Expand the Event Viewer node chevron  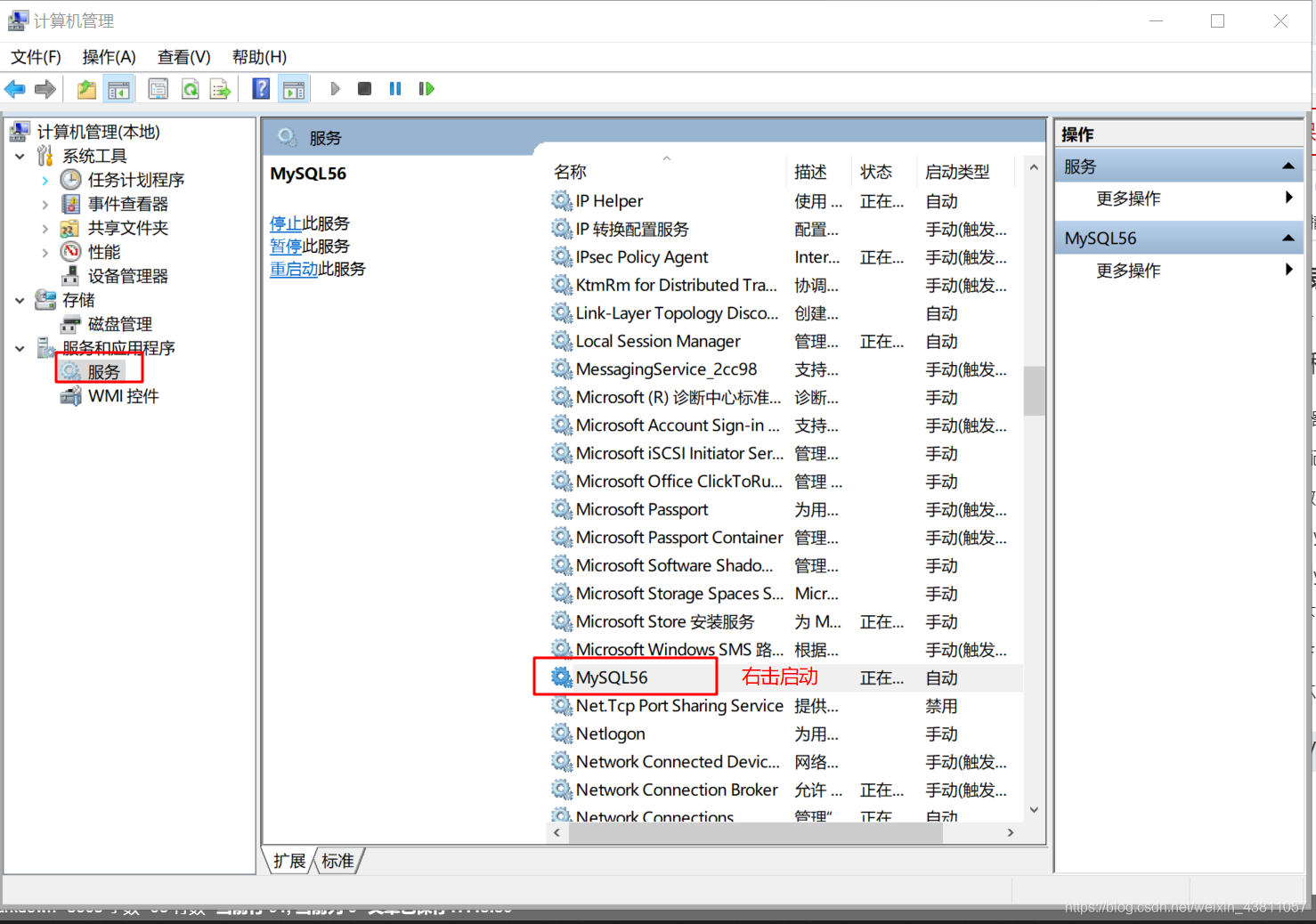[x=45, y=204]
